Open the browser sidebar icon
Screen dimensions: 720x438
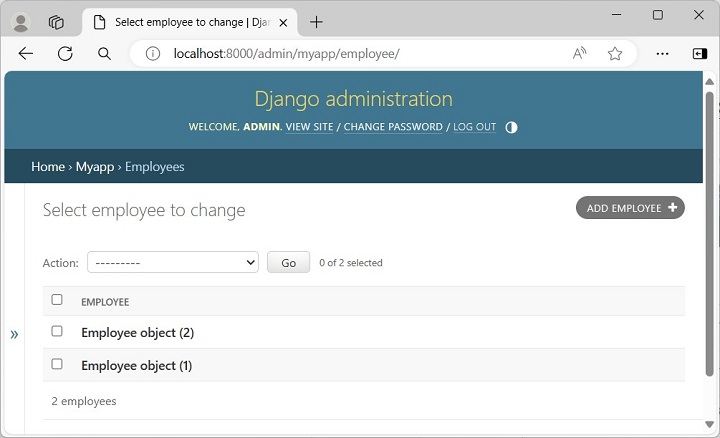pos(699,54)
